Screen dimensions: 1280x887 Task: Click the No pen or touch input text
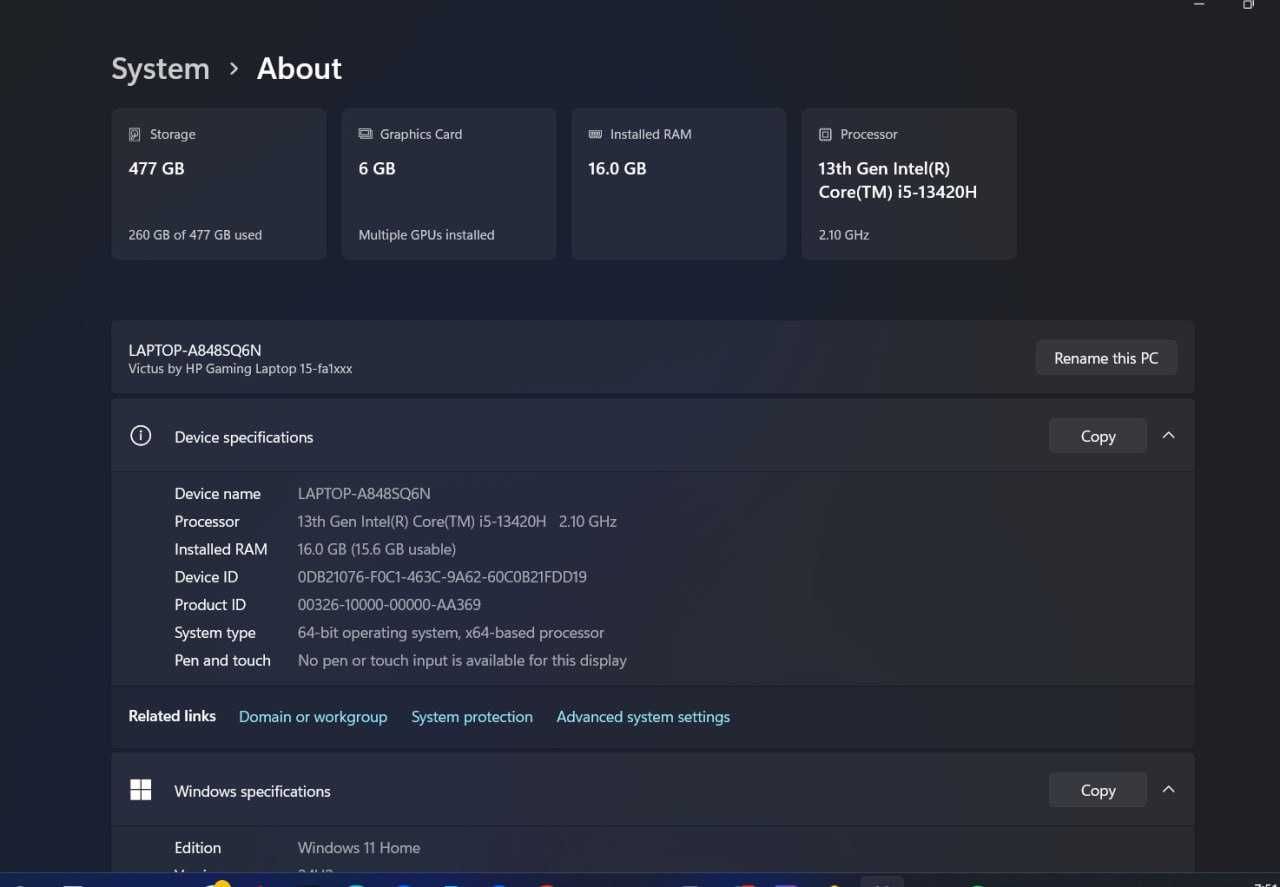tap(462, 661)
